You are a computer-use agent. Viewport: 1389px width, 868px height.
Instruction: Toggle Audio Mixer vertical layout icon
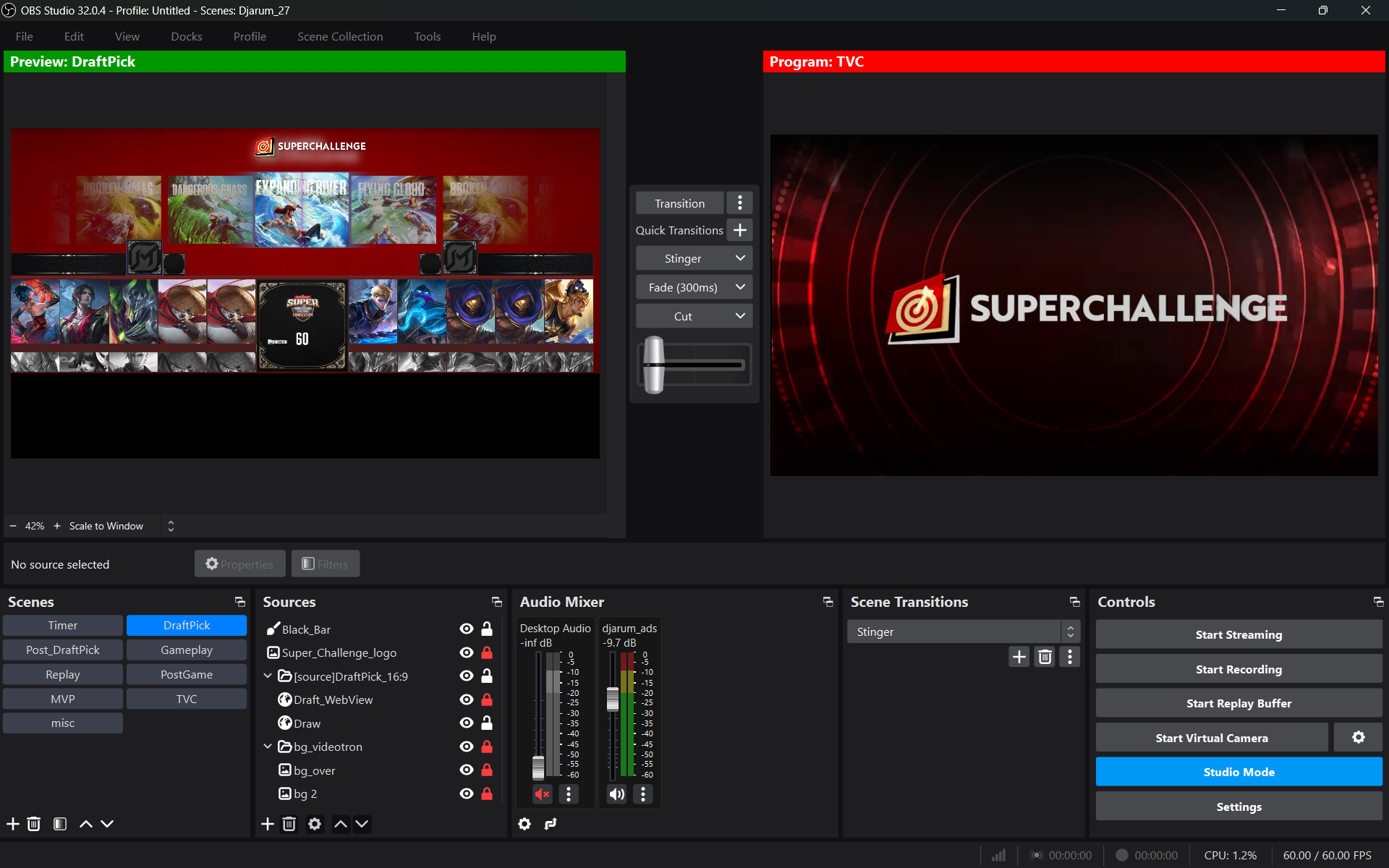click(551, 824)
